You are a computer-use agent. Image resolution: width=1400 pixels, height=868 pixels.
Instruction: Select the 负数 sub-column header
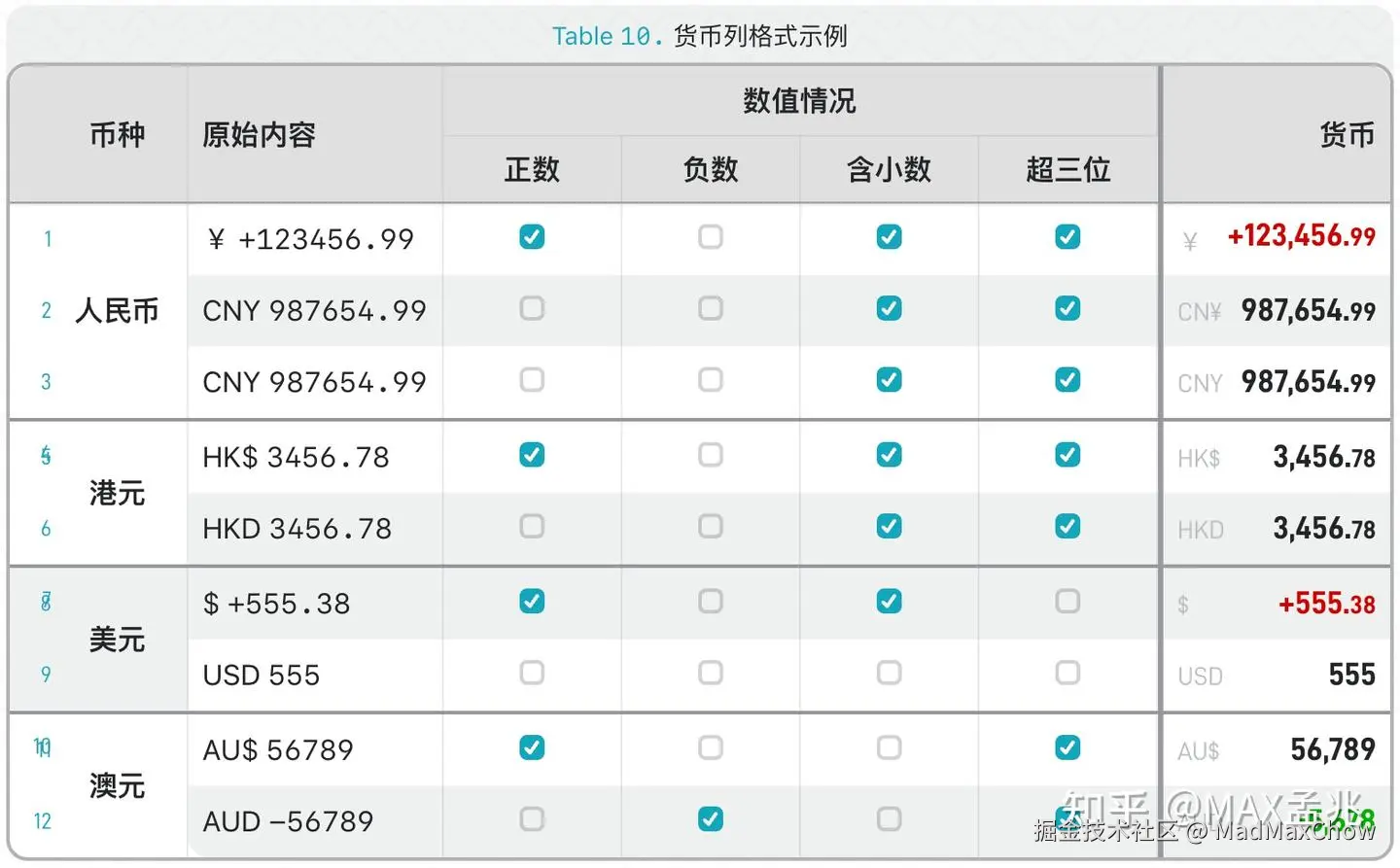click(711, 170)
